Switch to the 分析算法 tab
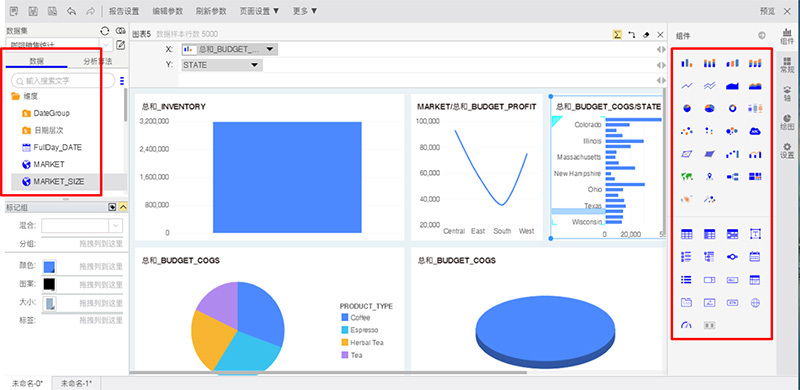Screen dimensions: 800x390 (x=97, y=61)
